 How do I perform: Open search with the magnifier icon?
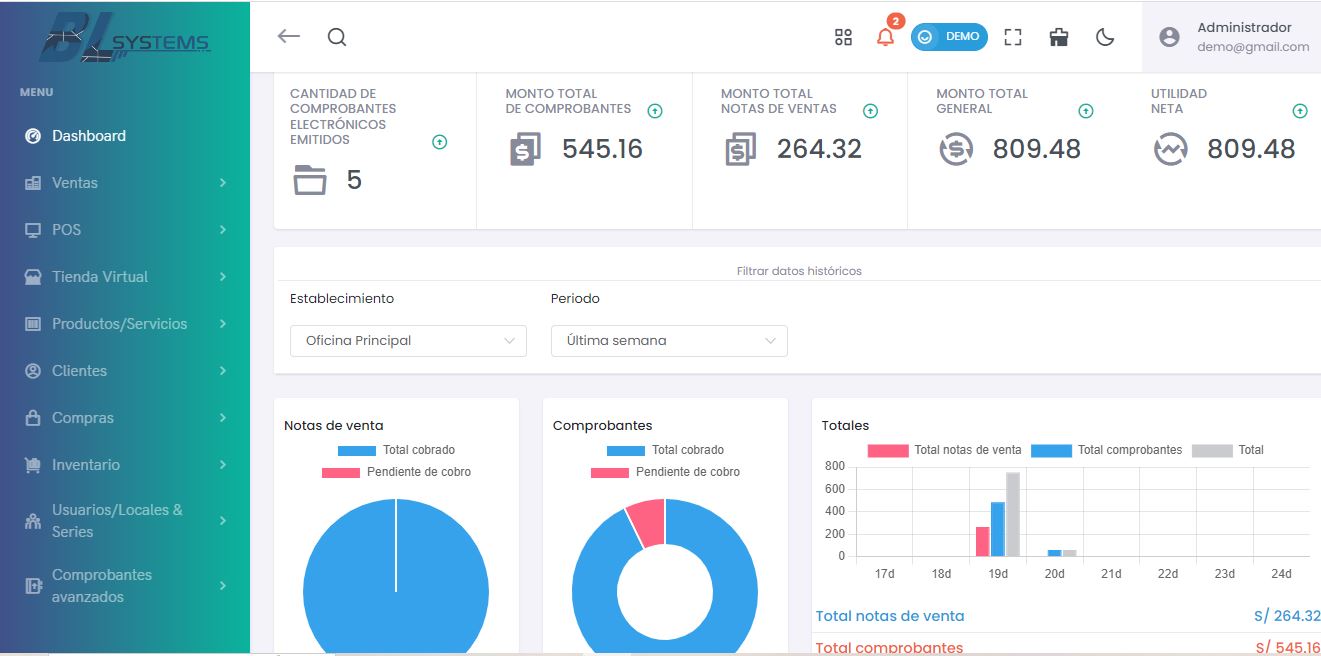point(337,37)
